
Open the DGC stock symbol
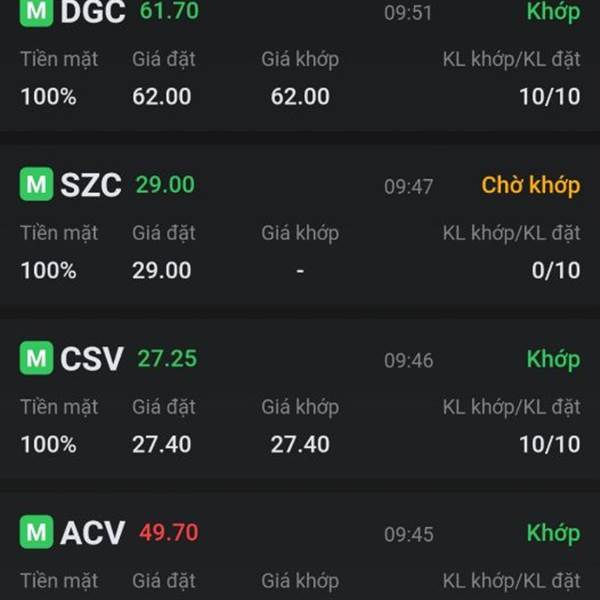pos(93,12)
